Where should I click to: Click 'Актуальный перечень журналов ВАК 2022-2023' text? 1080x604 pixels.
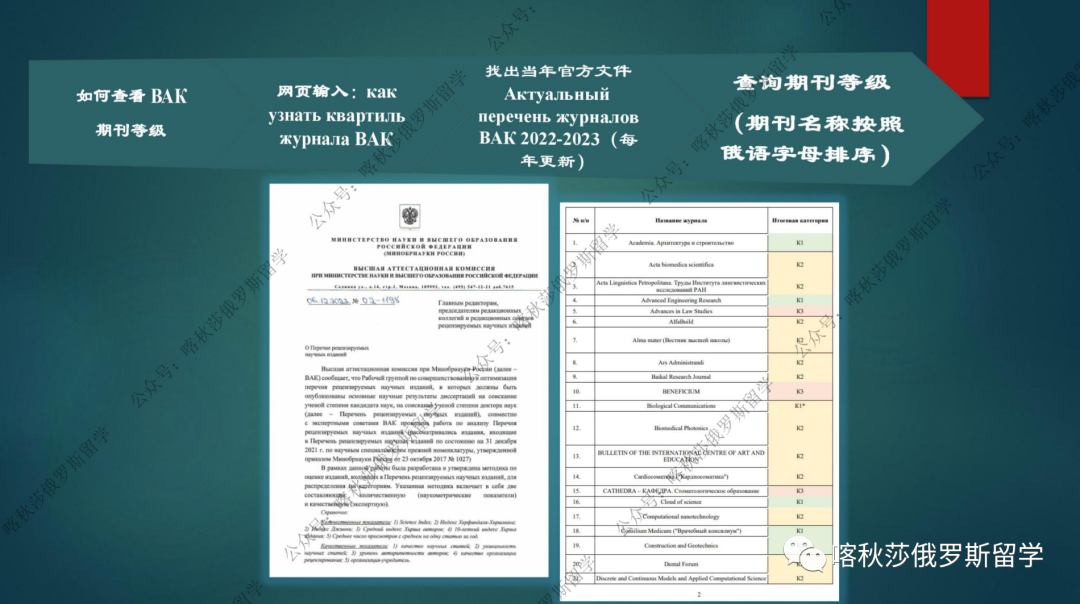coord(558,116)
